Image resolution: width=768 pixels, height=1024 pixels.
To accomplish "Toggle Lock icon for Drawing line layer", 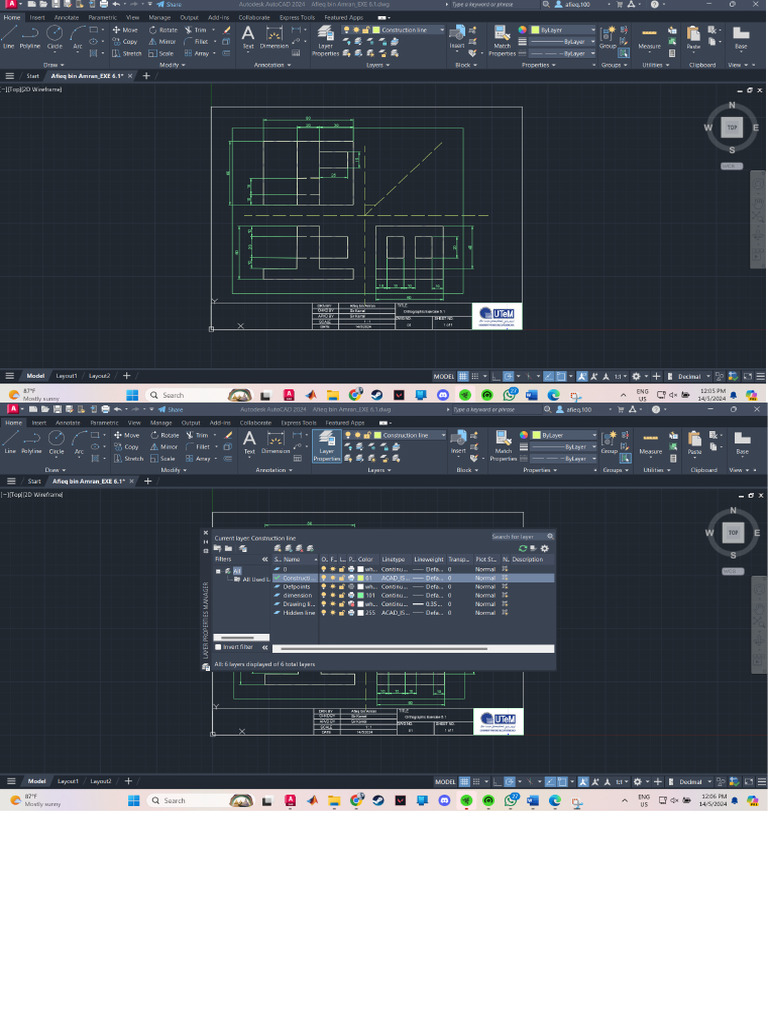I will [341, 604].
